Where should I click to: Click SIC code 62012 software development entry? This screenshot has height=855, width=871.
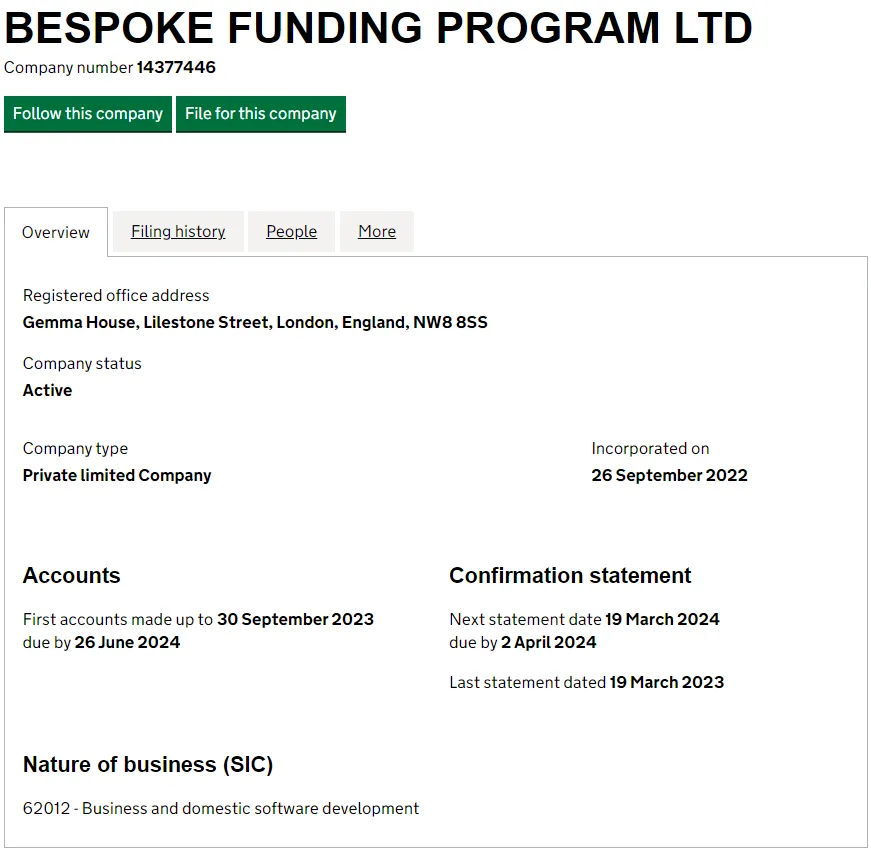221,808
